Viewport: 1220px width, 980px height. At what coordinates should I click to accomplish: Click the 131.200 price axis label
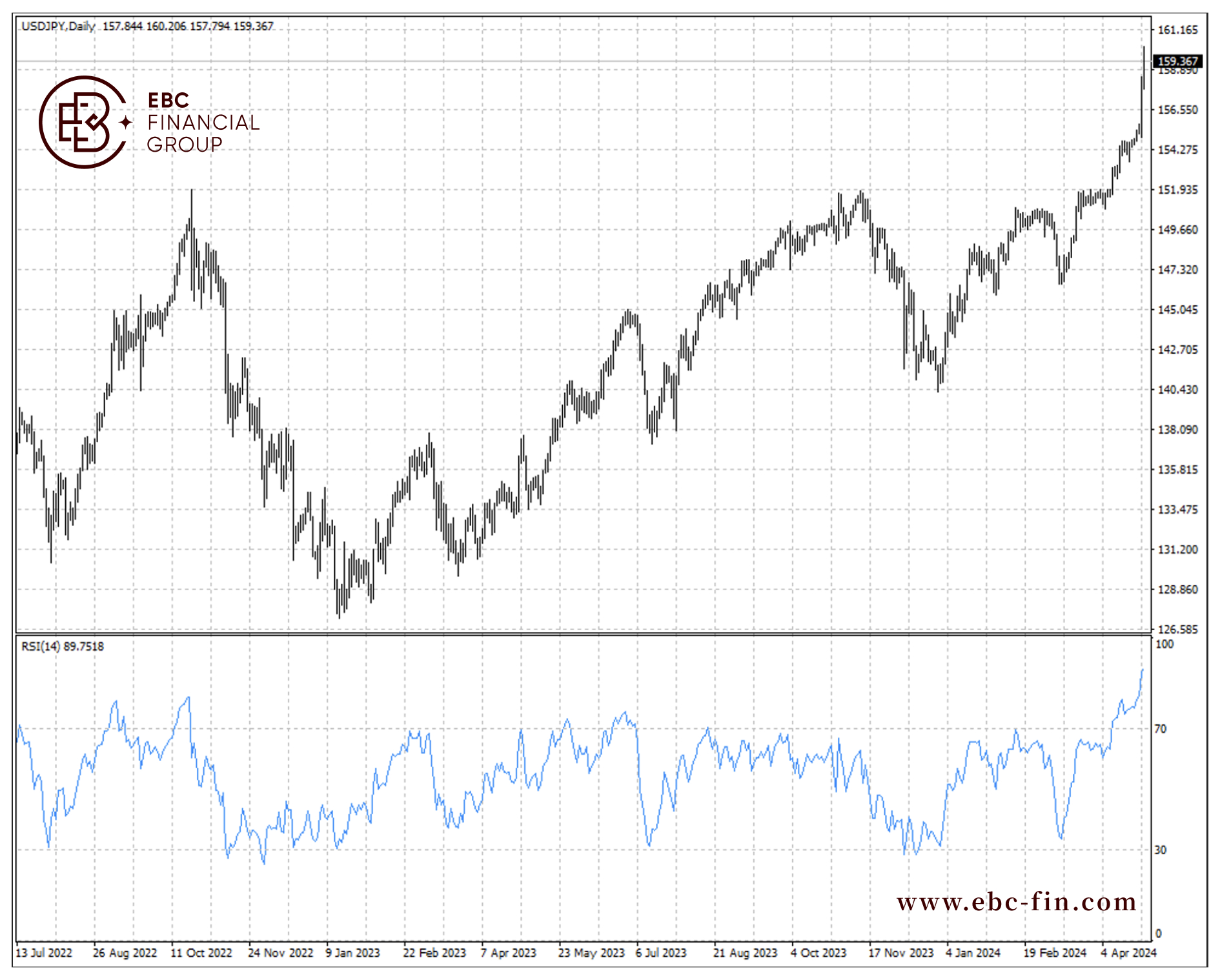click(1178, 550)
